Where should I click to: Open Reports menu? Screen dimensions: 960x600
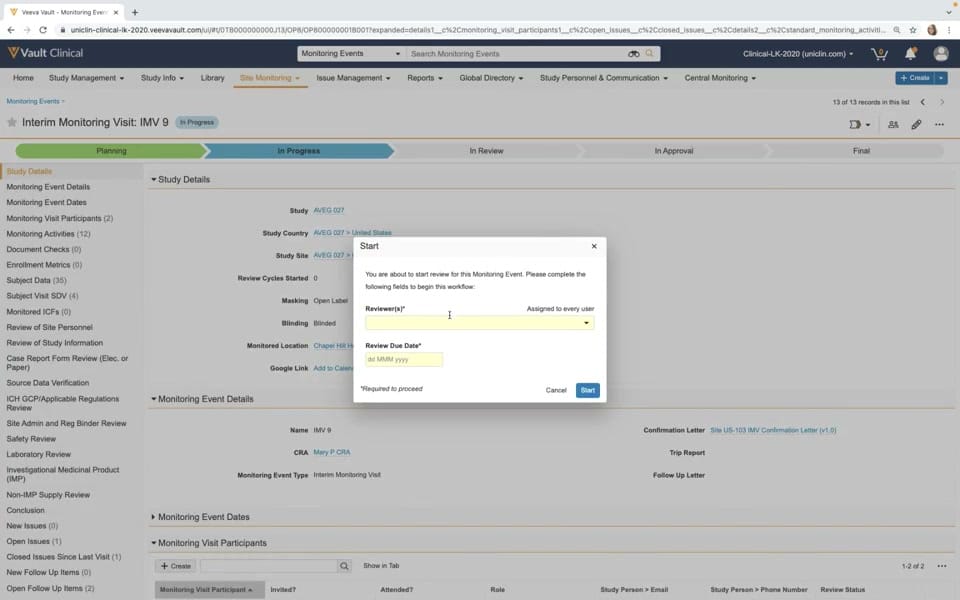(425, 78)
